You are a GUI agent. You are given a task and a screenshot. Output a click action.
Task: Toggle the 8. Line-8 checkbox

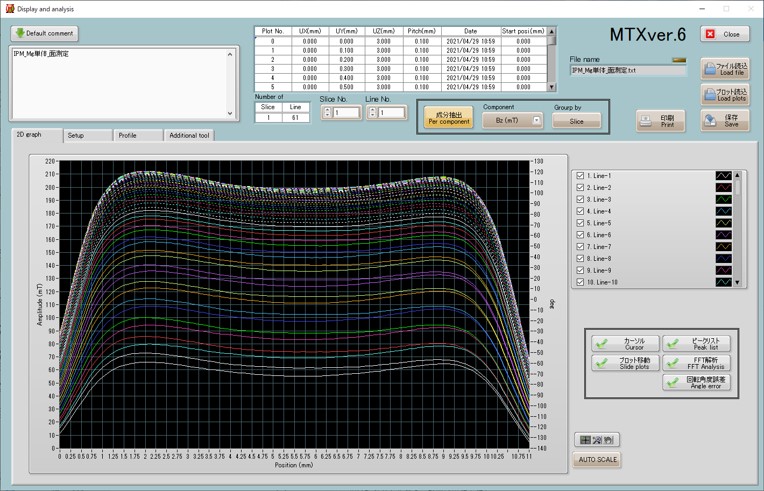point(580,259)
